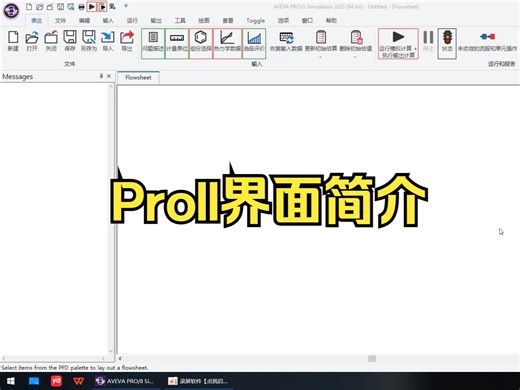Open the 输出 ribbon tab

156,21
